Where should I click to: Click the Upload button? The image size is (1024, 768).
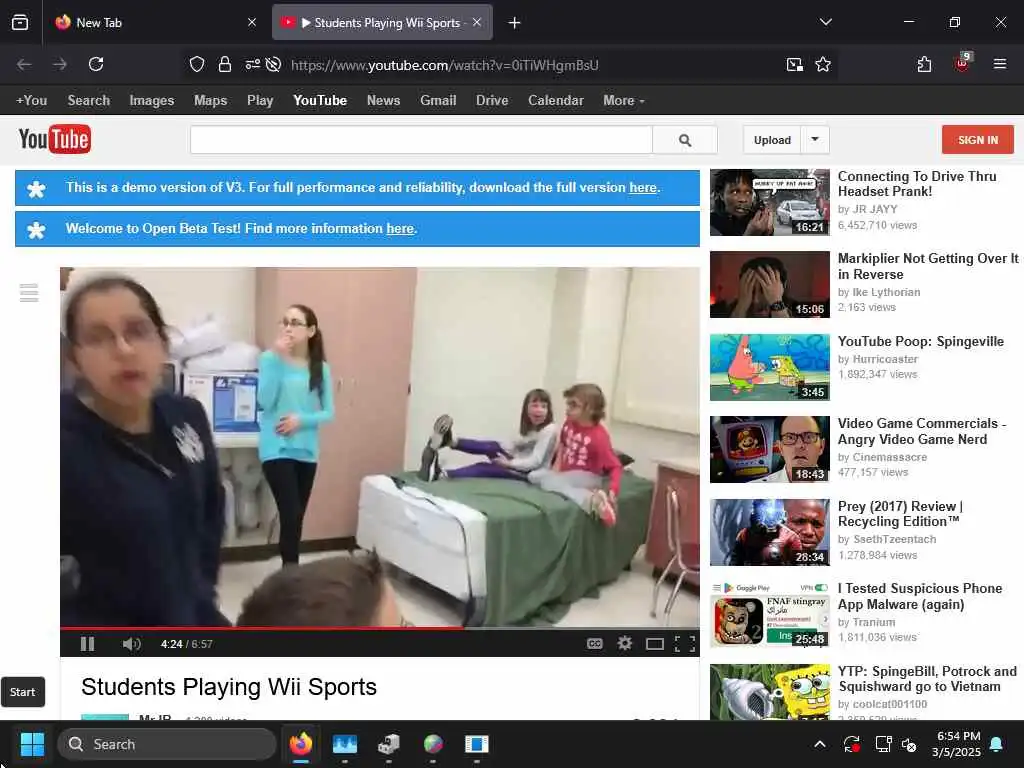[x=772, y=140]
